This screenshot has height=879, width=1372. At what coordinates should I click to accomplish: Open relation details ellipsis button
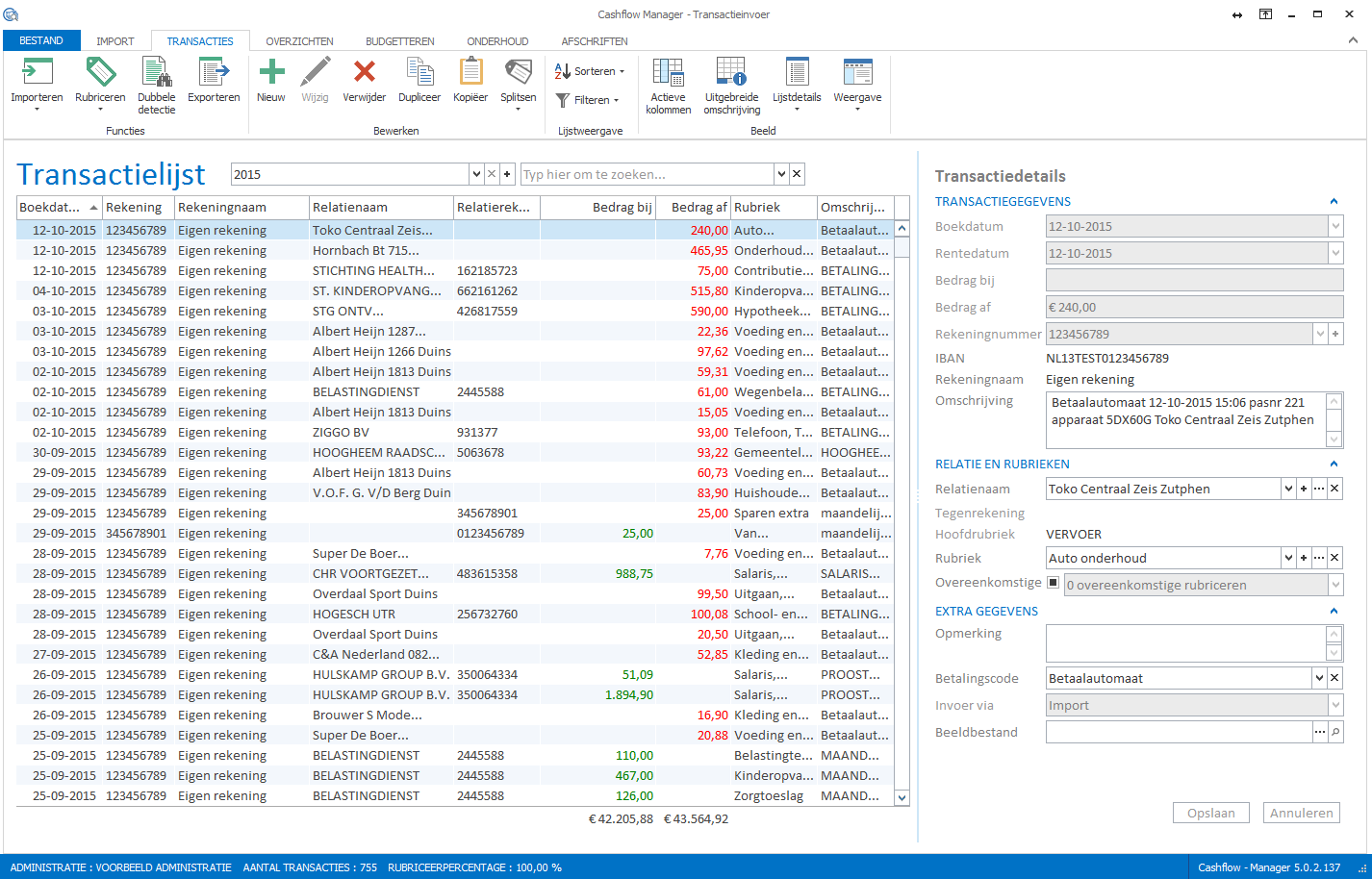1319,489
